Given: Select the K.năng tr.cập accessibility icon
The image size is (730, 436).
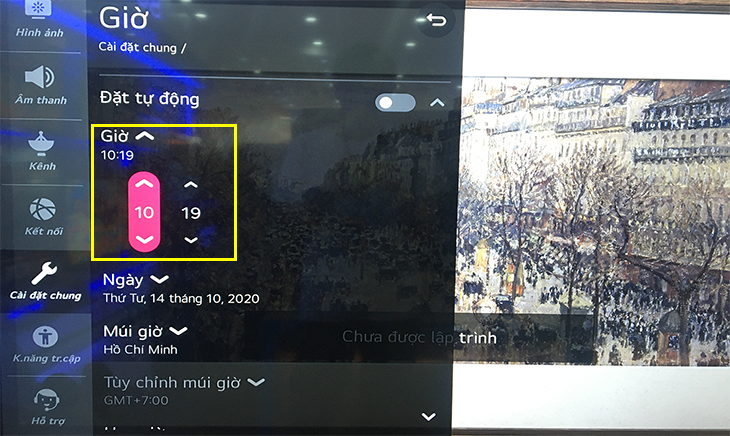Looking at the screenshot, I should pyautogui.click(x=45, y=336).
